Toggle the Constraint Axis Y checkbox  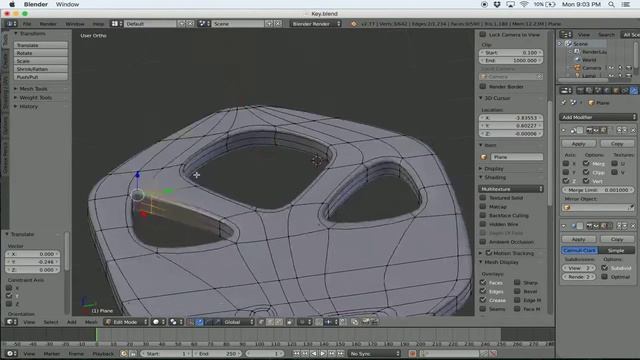9,296
